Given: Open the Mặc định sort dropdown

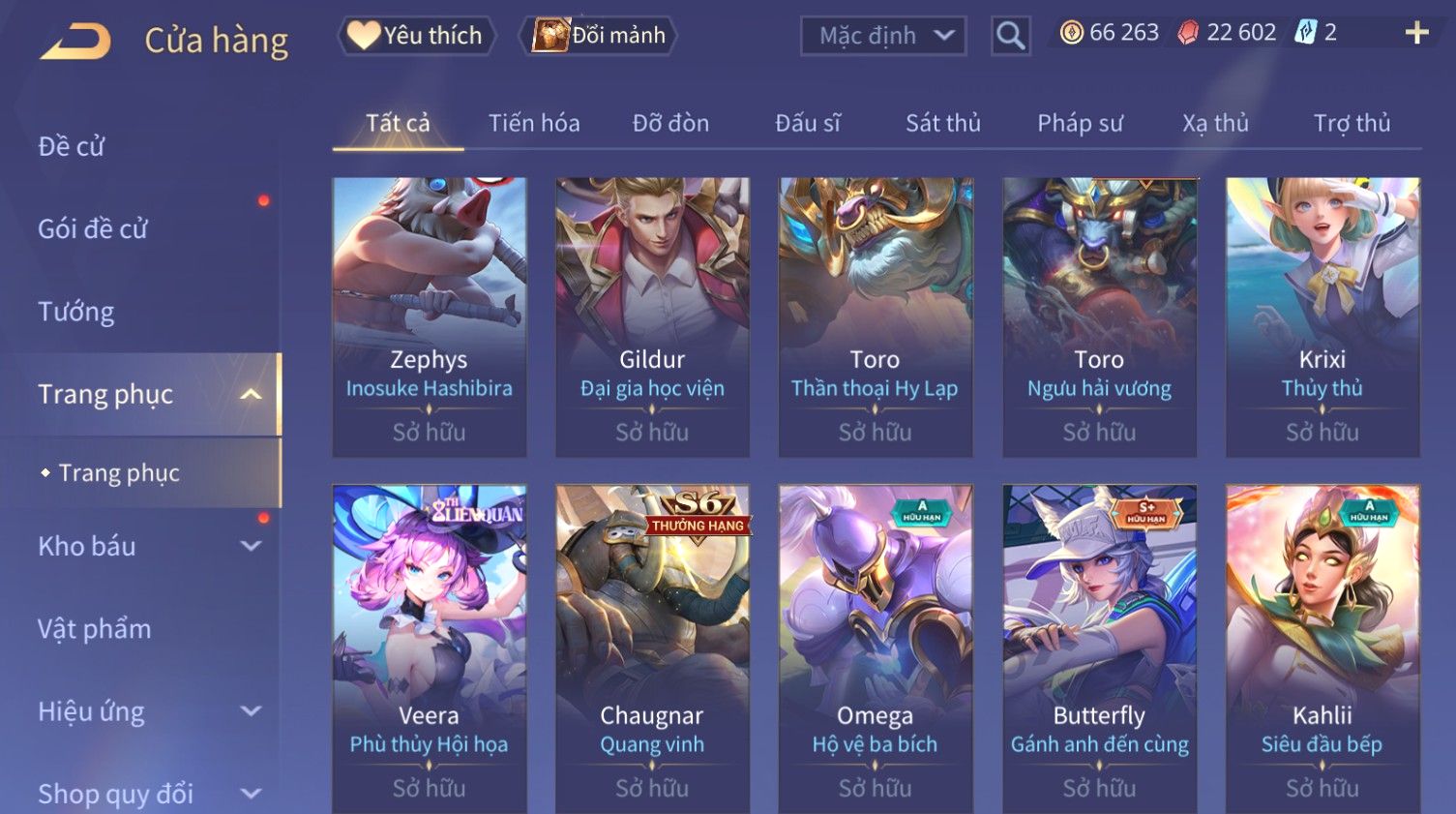Looking at the screenshot, I should (883, 36).
